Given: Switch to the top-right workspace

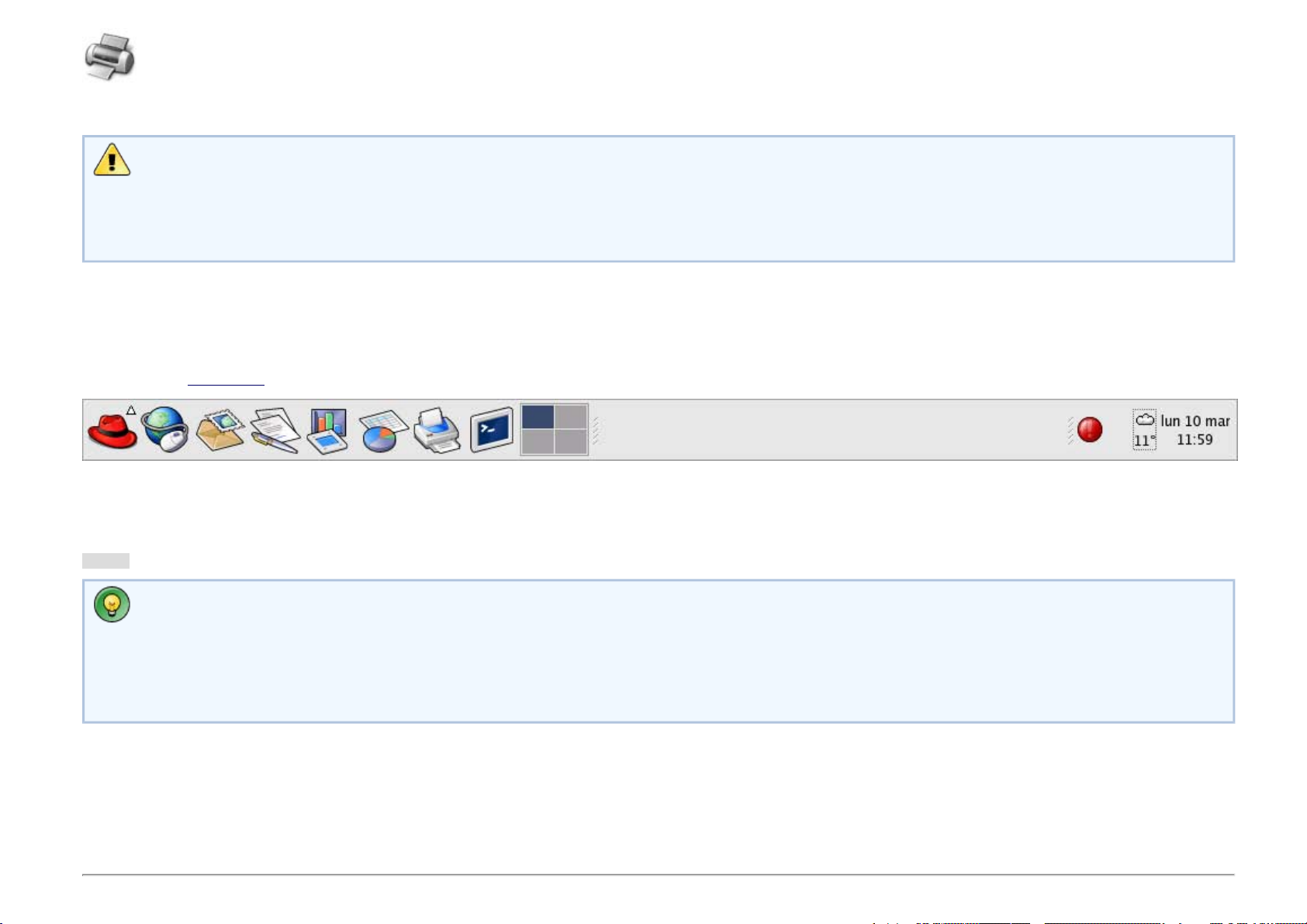Looking at the screenshot, I should 571,417.
